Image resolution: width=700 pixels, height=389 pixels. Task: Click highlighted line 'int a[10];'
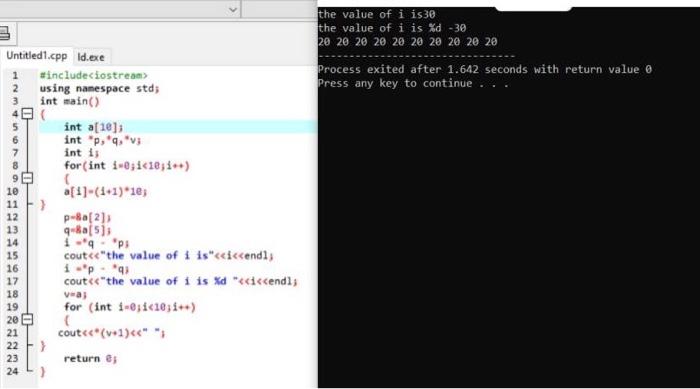[x=179, y=127]
